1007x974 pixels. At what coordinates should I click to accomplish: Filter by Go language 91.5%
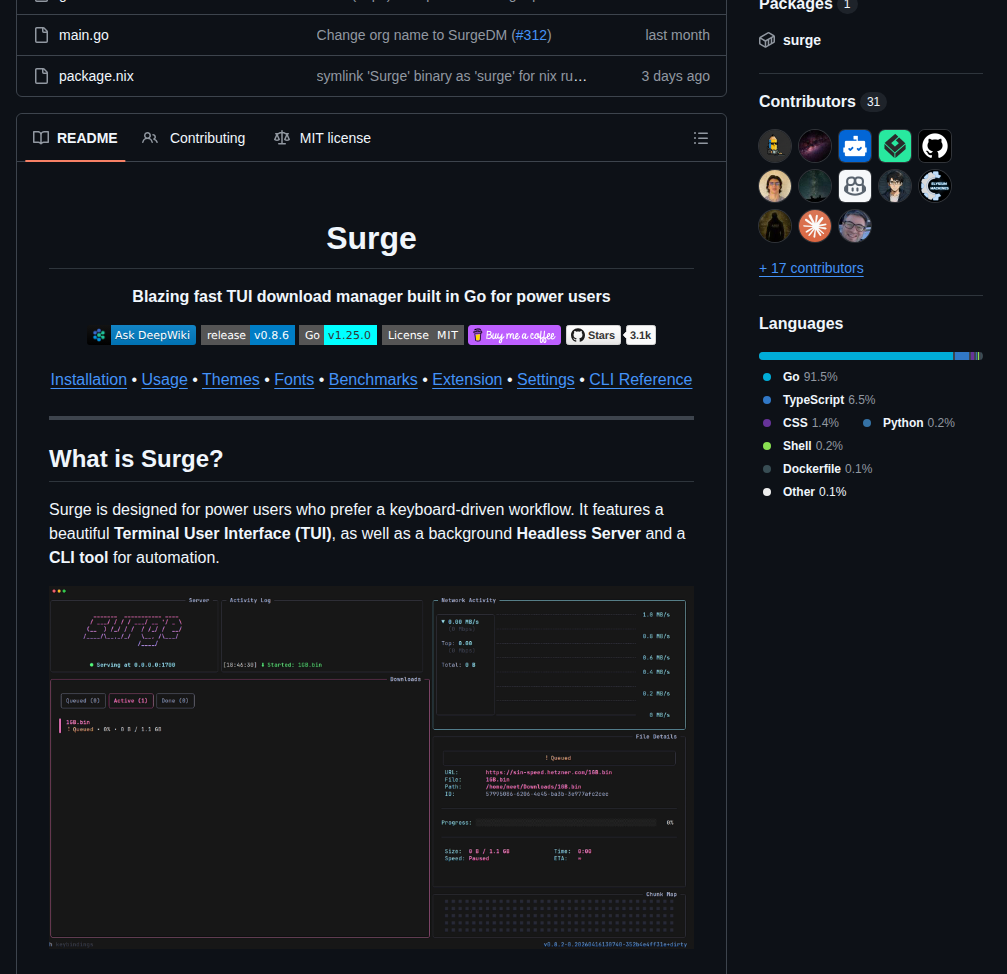click(800, 377)
